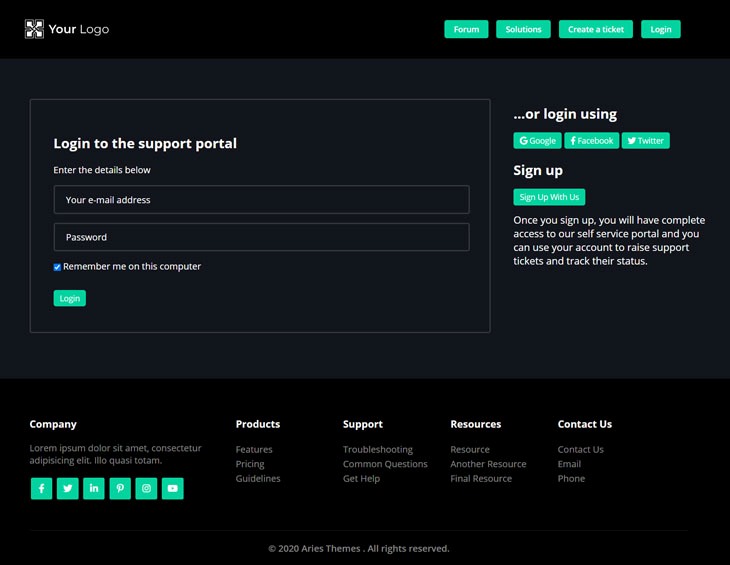Open the Pinterest footer social icon

(x=120, y=488)
